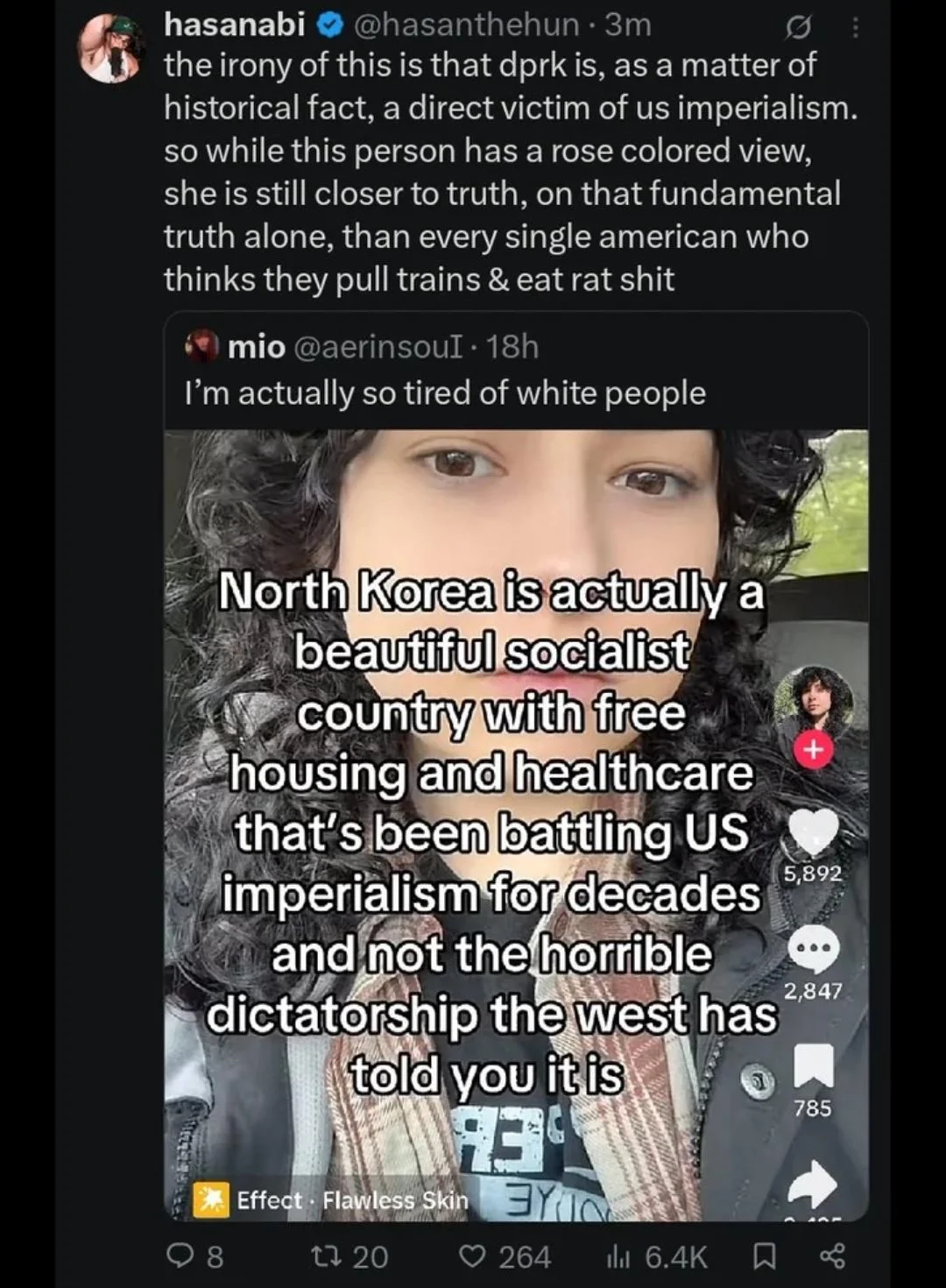Follow the TikTok creator with plus button
This screenshot has width=946, height=1288.
coord(814,750)
